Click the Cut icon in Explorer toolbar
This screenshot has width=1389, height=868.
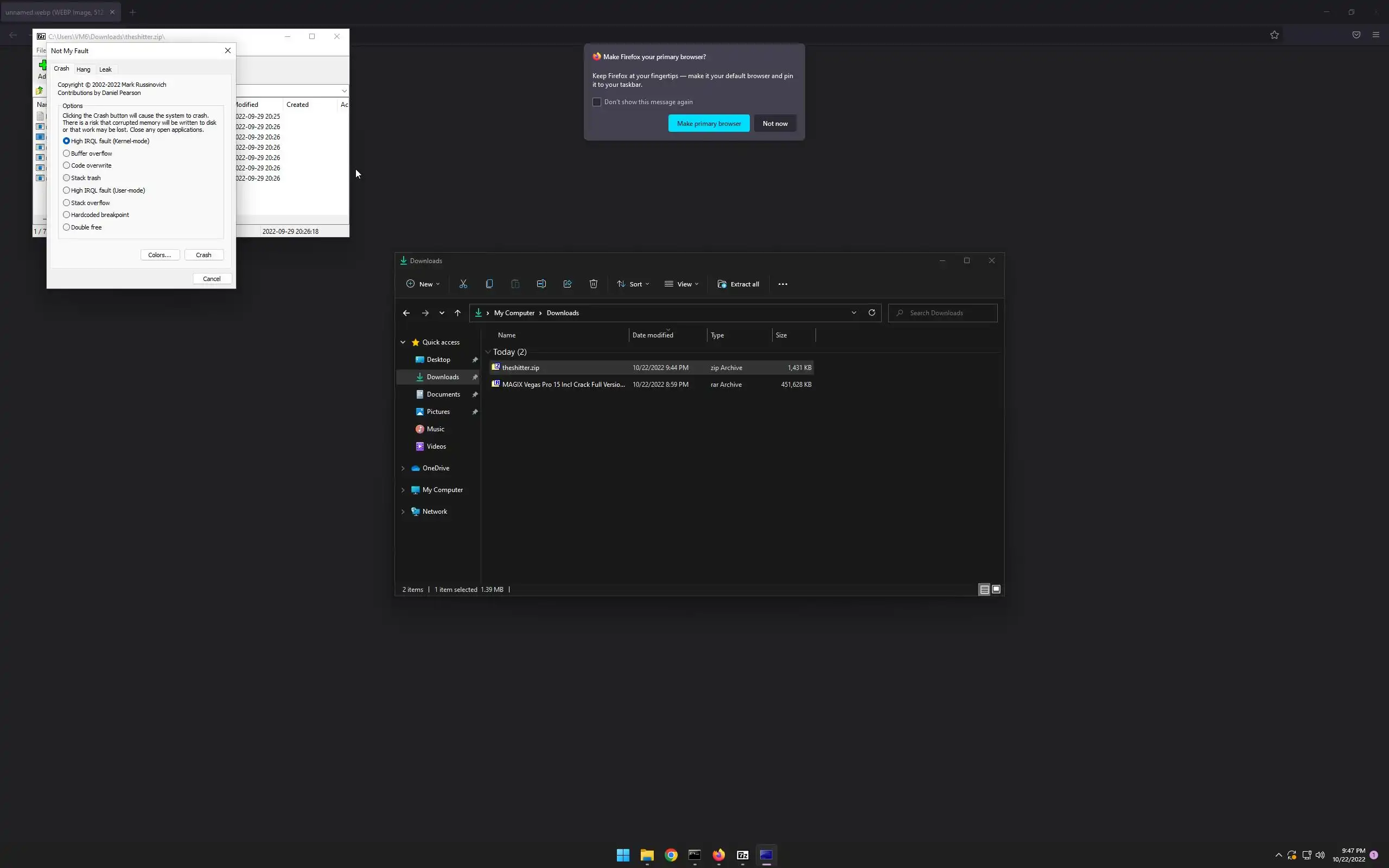point(463,284)
